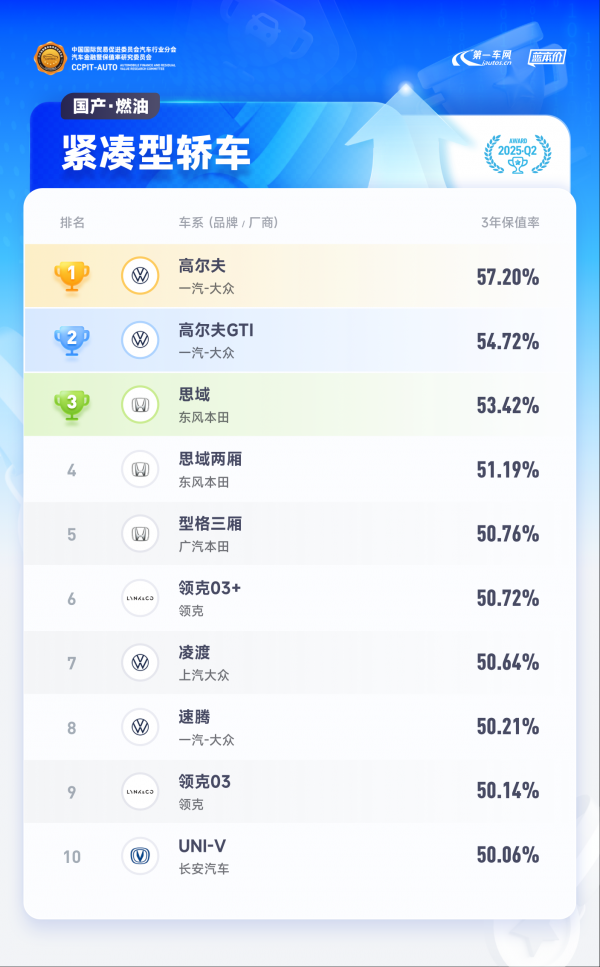Open the 思域两厢 model name
Image resolution: width=600 pixels, height=967 pixels.
tap(210, 459)
